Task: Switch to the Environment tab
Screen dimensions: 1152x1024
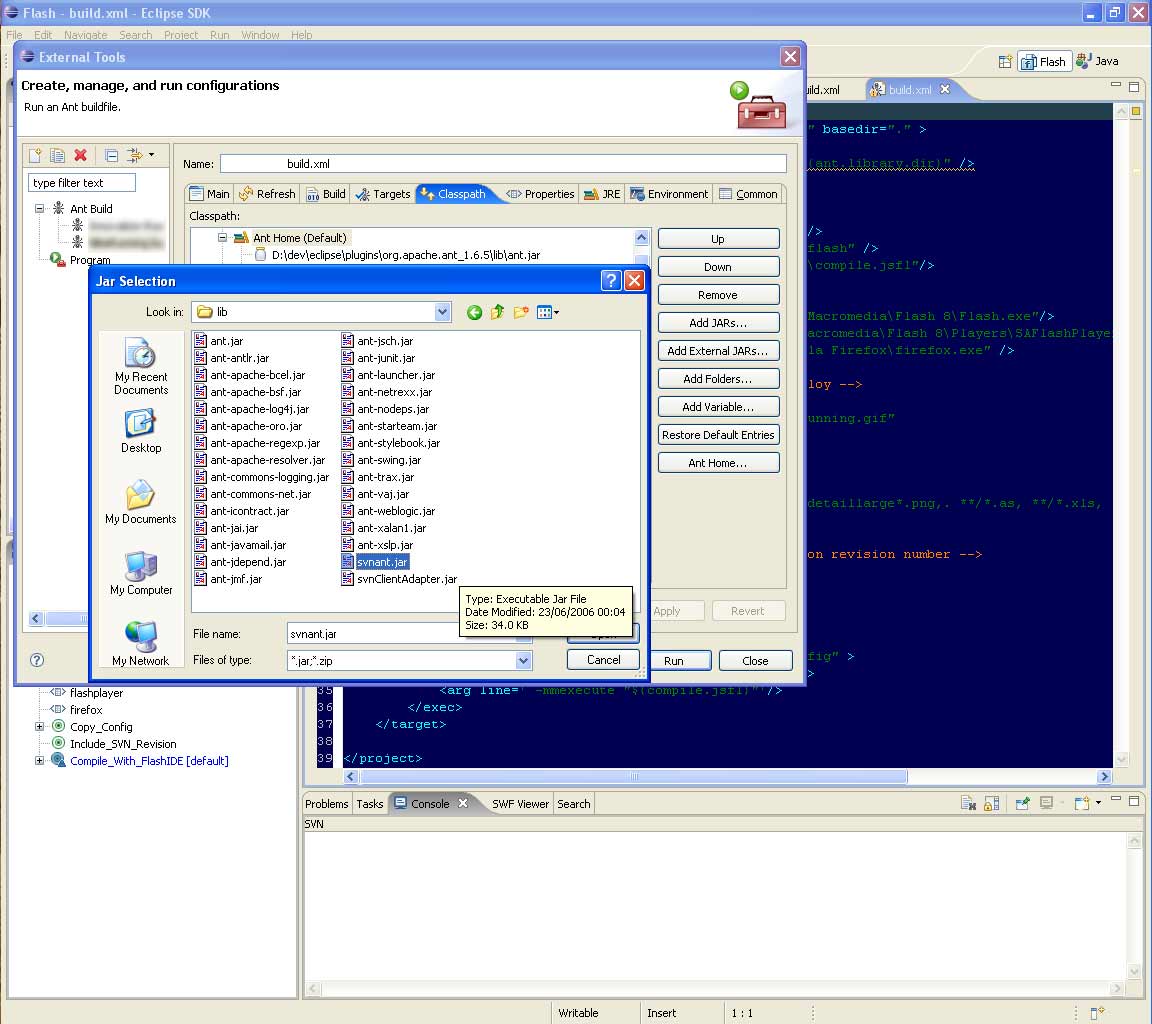Action: 669,194
